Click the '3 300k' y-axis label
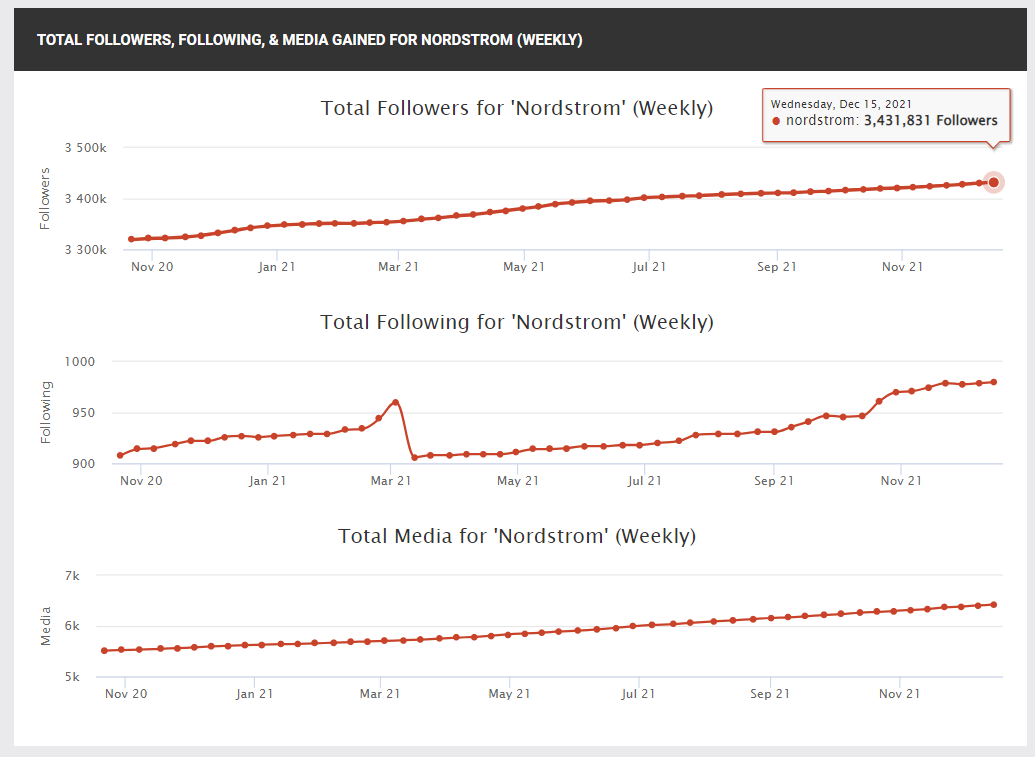The height and width of the screenshot is (757, 1035). point(85,249)
